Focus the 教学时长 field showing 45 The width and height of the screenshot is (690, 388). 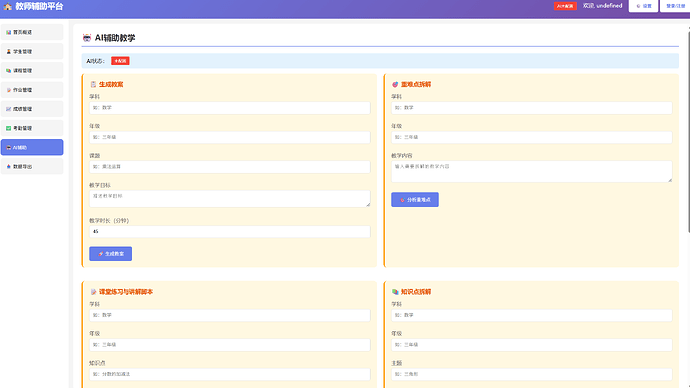tap(230, 231)
